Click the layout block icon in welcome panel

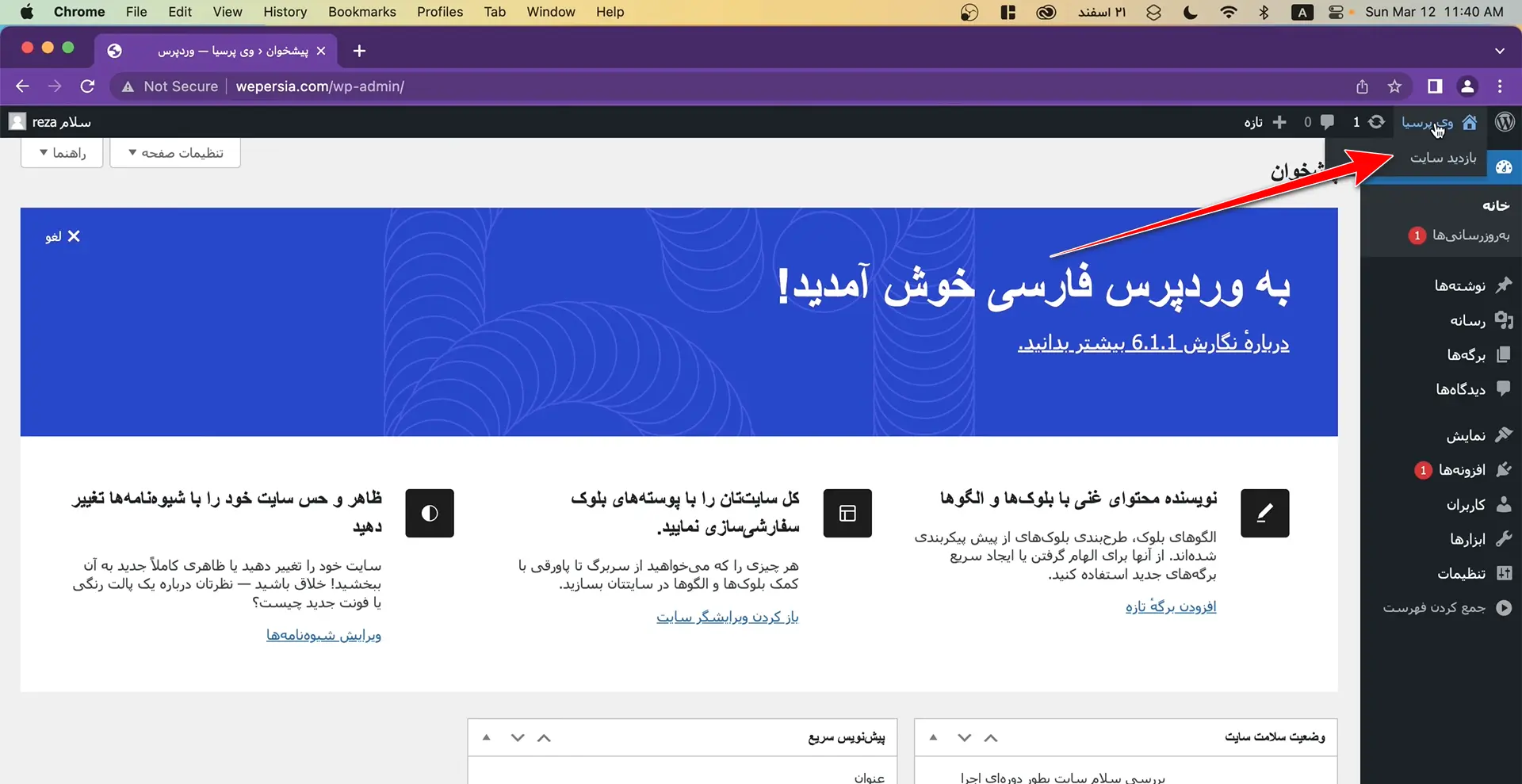(847, 513)
